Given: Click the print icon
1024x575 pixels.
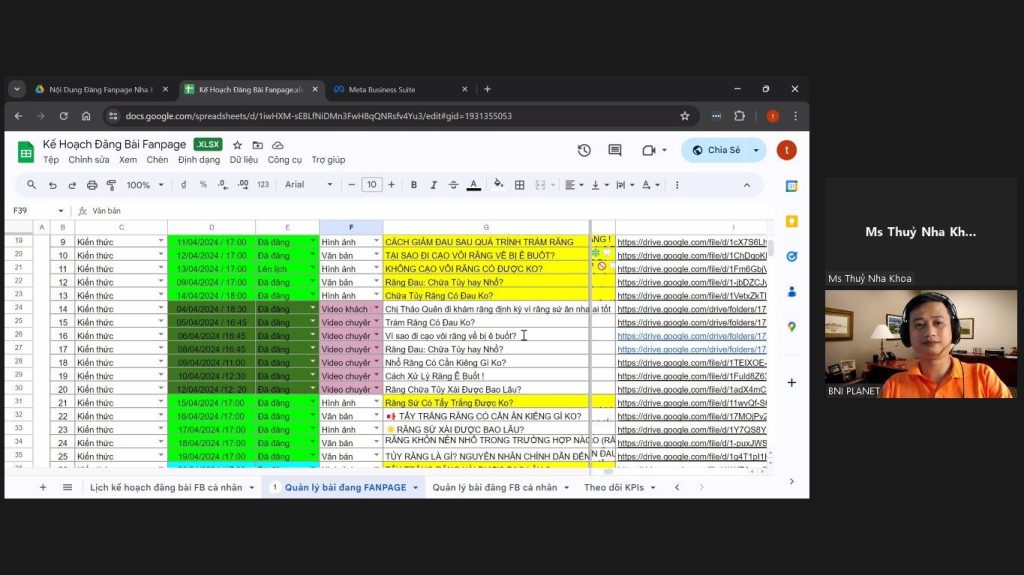Looking at the screenshot, I should tap(92, 185).
